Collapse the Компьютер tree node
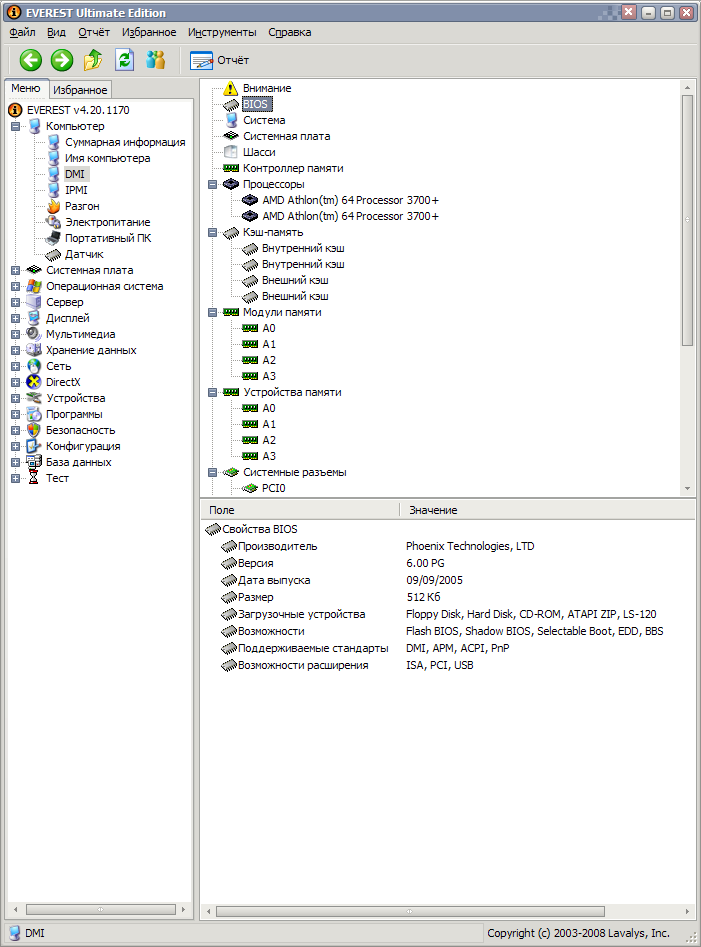The width and height of the screenshot is (701, 947). [15, 126]
